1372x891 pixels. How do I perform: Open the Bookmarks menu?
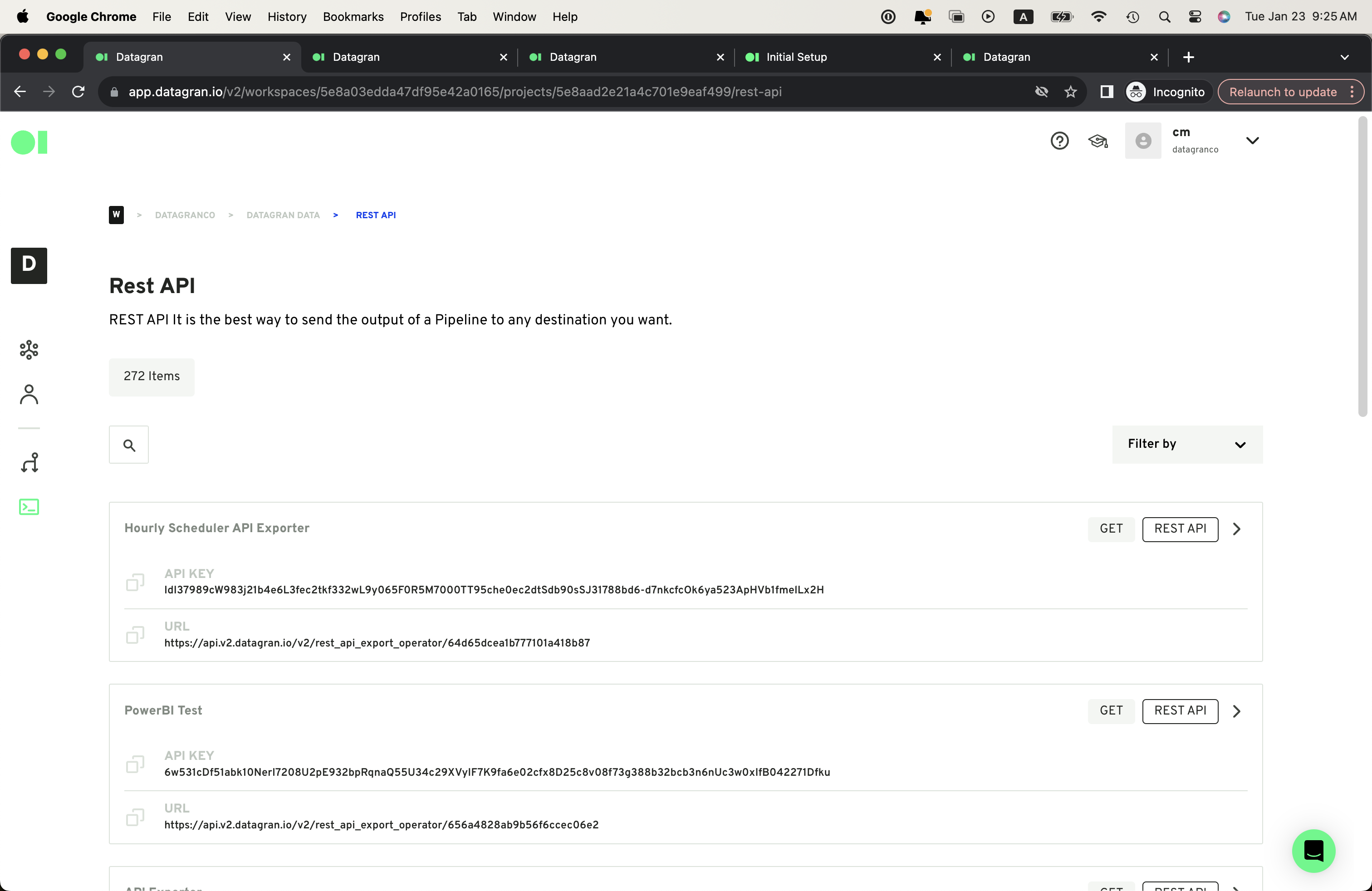tap(353, 17)
